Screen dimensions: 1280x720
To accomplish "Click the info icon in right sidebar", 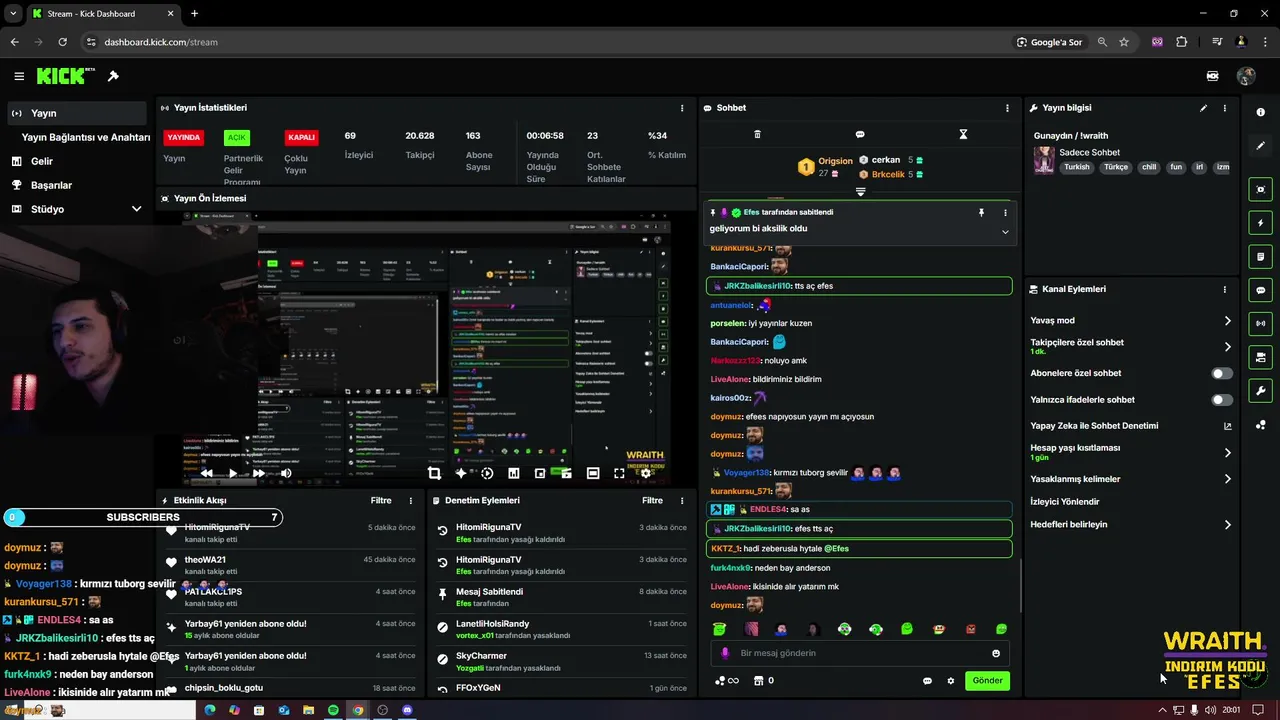I will click(1261, 112).
